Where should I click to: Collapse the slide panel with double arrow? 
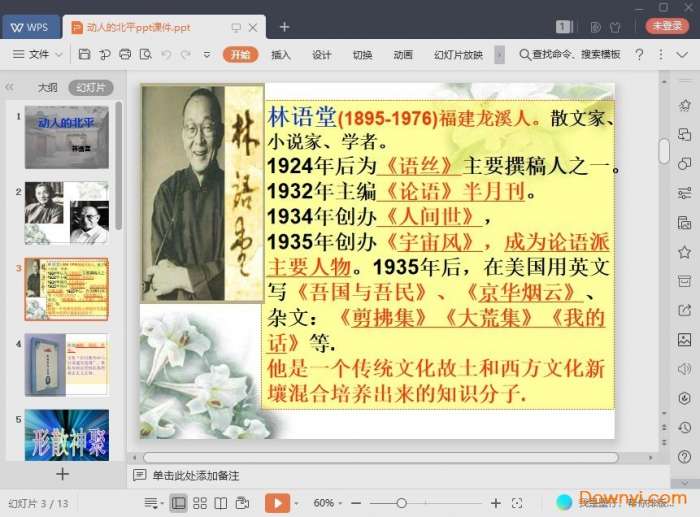click(x=9, y=88)
